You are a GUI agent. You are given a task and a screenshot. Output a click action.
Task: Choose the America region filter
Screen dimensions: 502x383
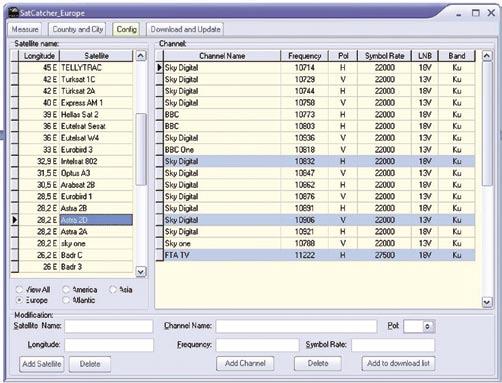[x=66, y=290]
